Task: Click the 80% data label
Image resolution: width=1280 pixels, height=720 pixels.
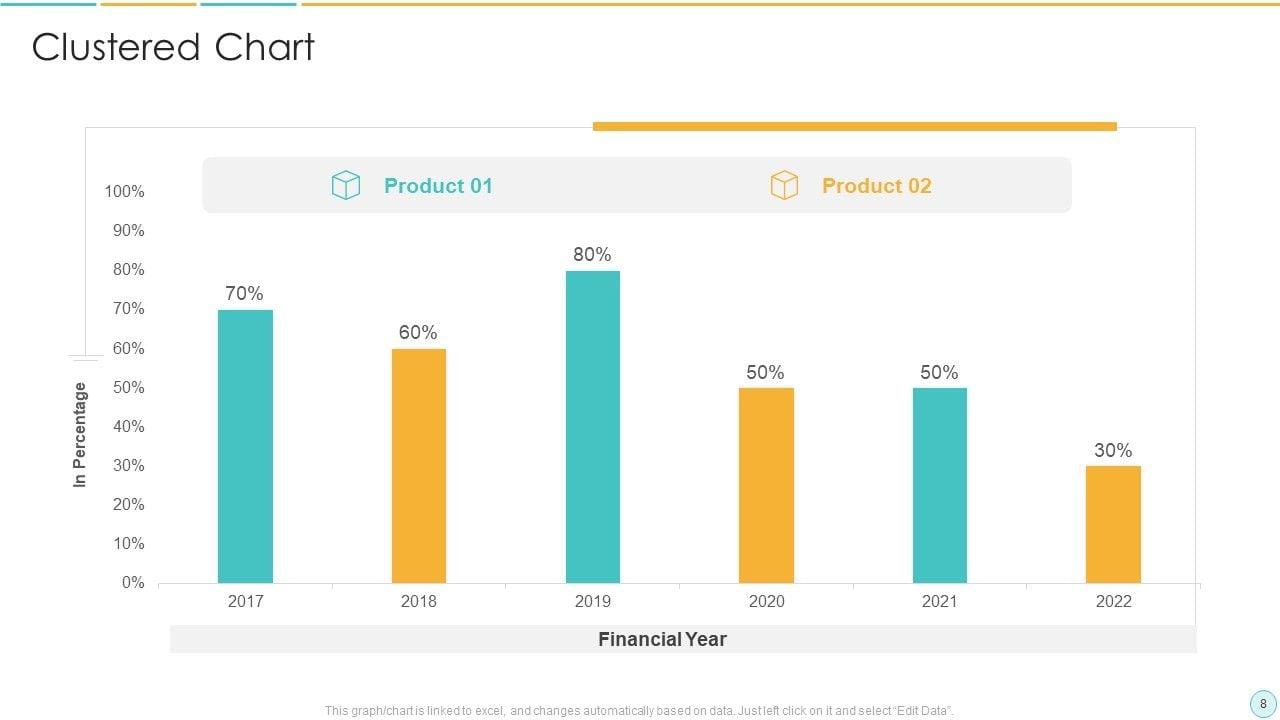Action: pos(592,255)
